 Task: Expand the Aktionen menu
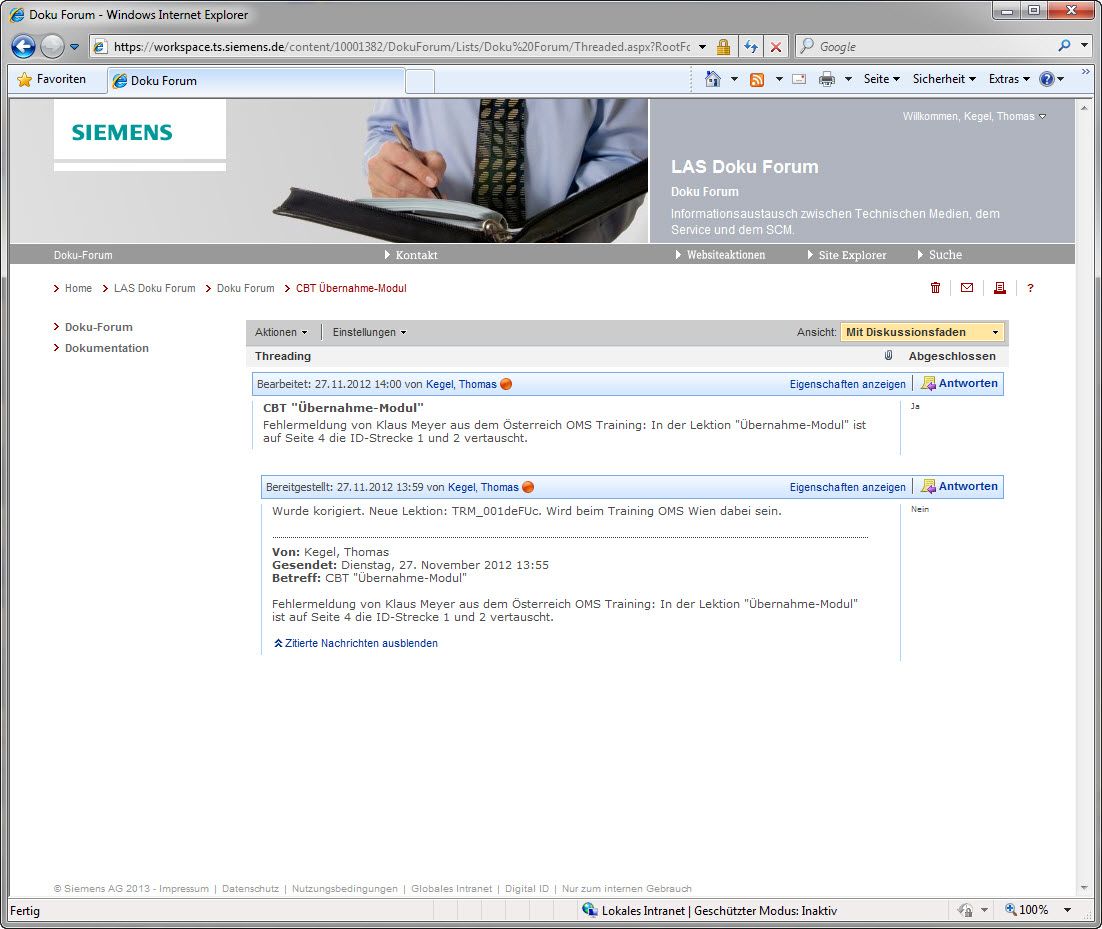coord(281,332)
